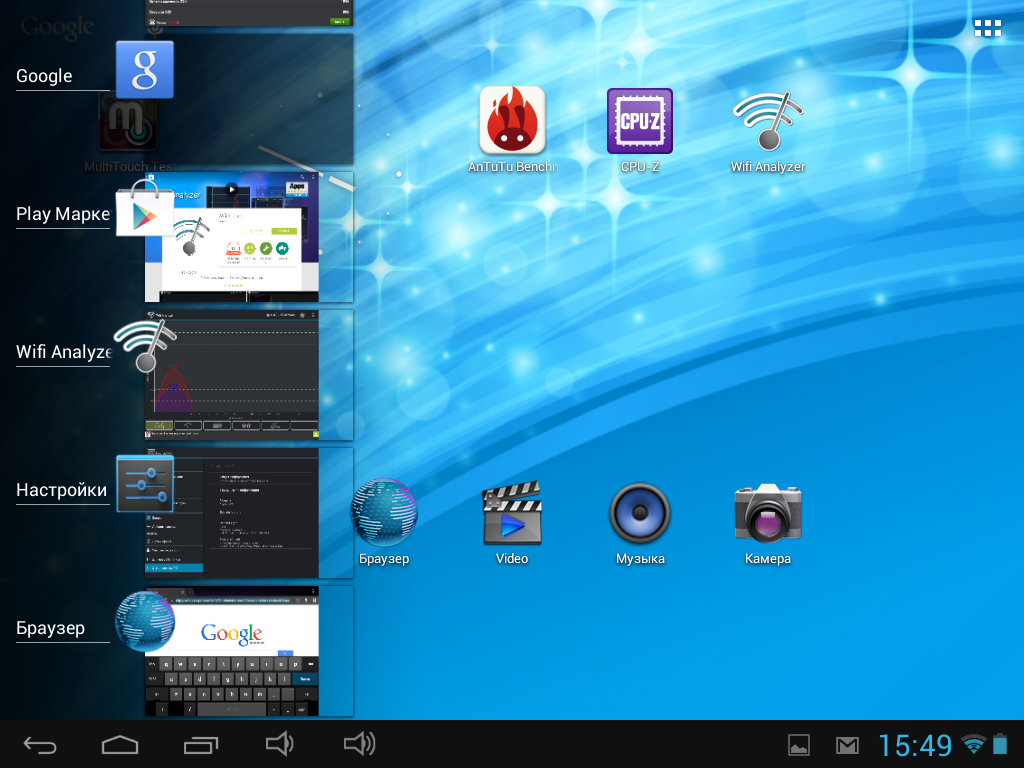Open the Музыка speaker app
The width and height of the screenshot is (1024, 768).
[x=640, y=512]
